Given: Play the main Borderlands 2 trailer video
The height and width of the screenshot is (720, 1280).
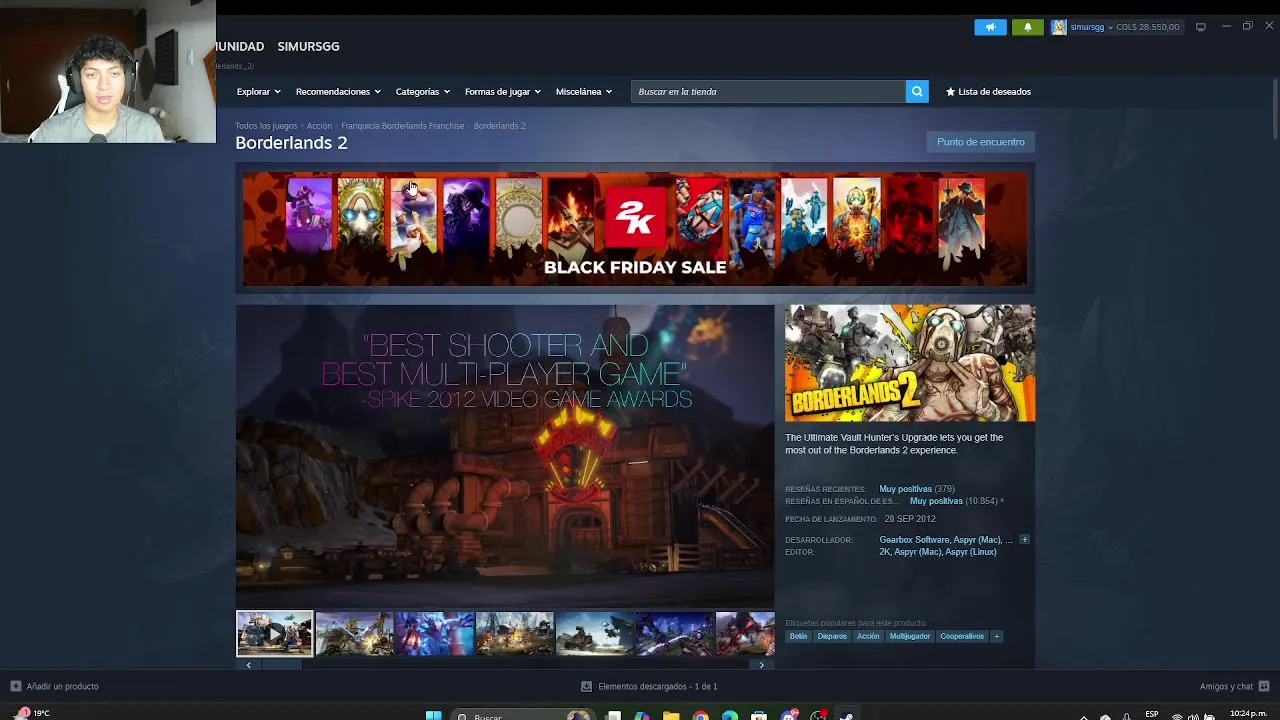Looking at the screenshot, I should 505,456.
